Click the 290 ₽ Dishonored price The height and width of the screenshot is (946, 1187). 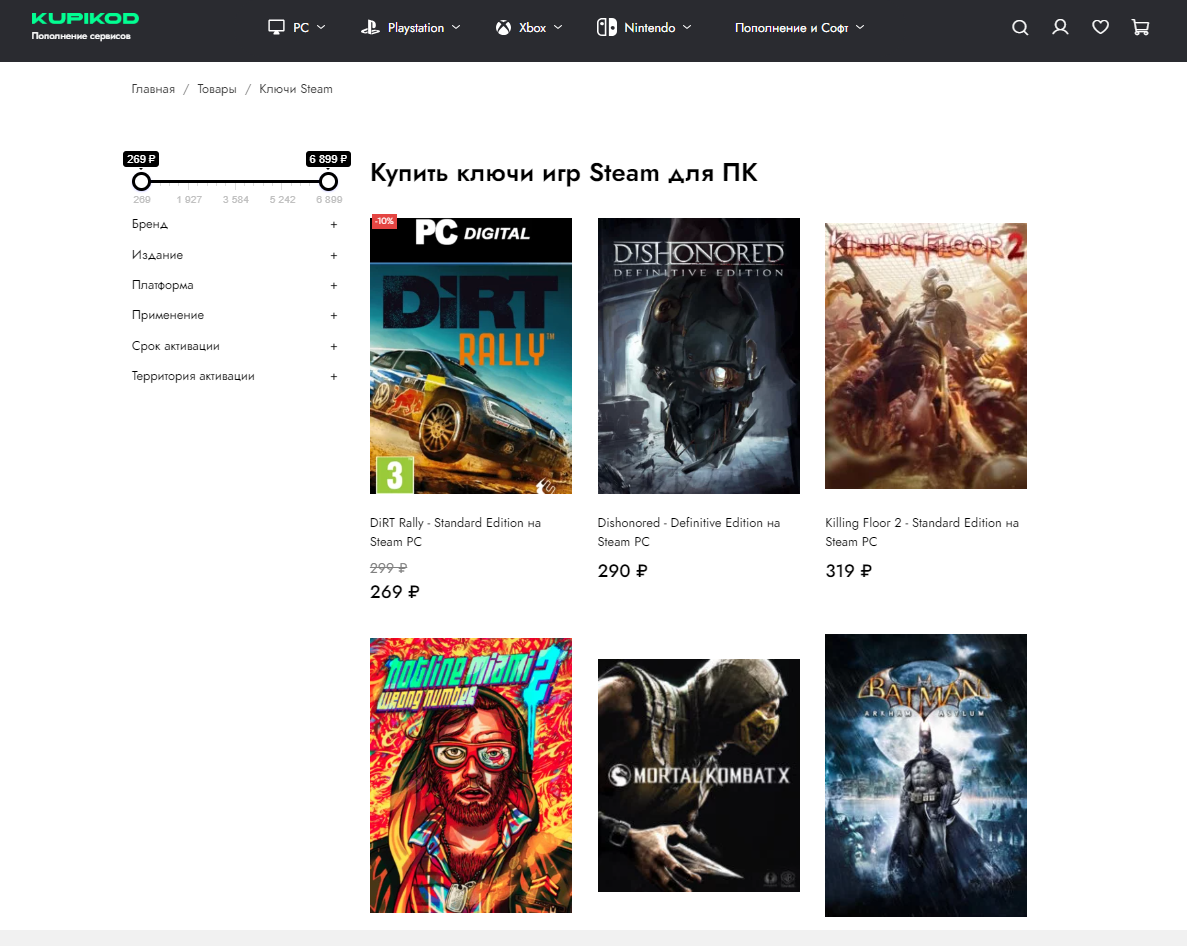622,571
